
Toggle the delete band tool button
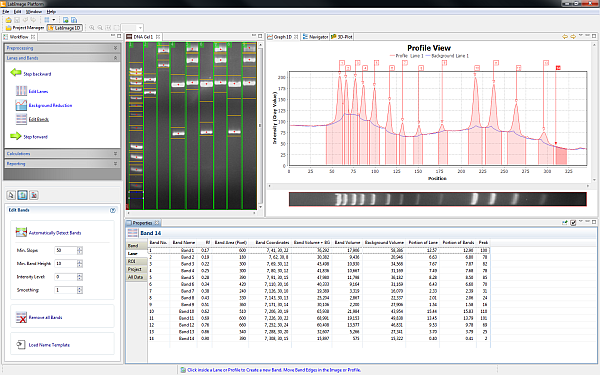(x=34, y=195)
